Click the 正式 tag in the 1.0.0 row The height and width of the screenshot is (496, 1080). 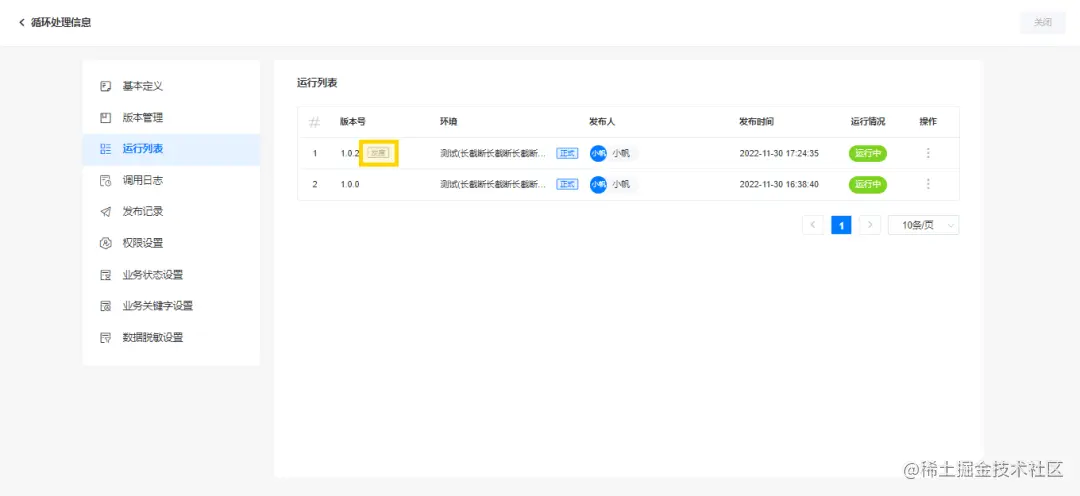(568, 184)
